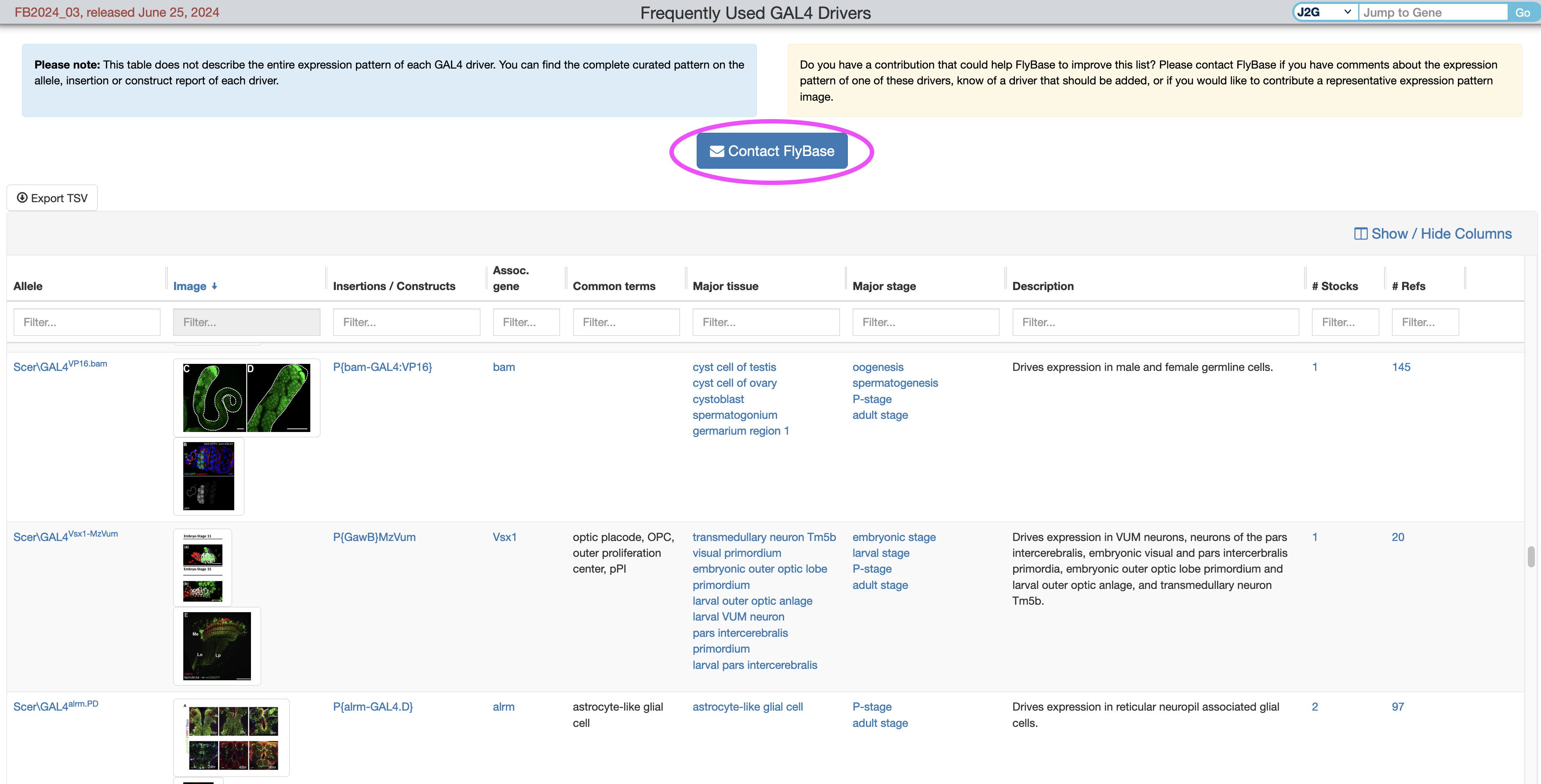
Task: Click the Jump to Gene input
Action: (1432, 12)
